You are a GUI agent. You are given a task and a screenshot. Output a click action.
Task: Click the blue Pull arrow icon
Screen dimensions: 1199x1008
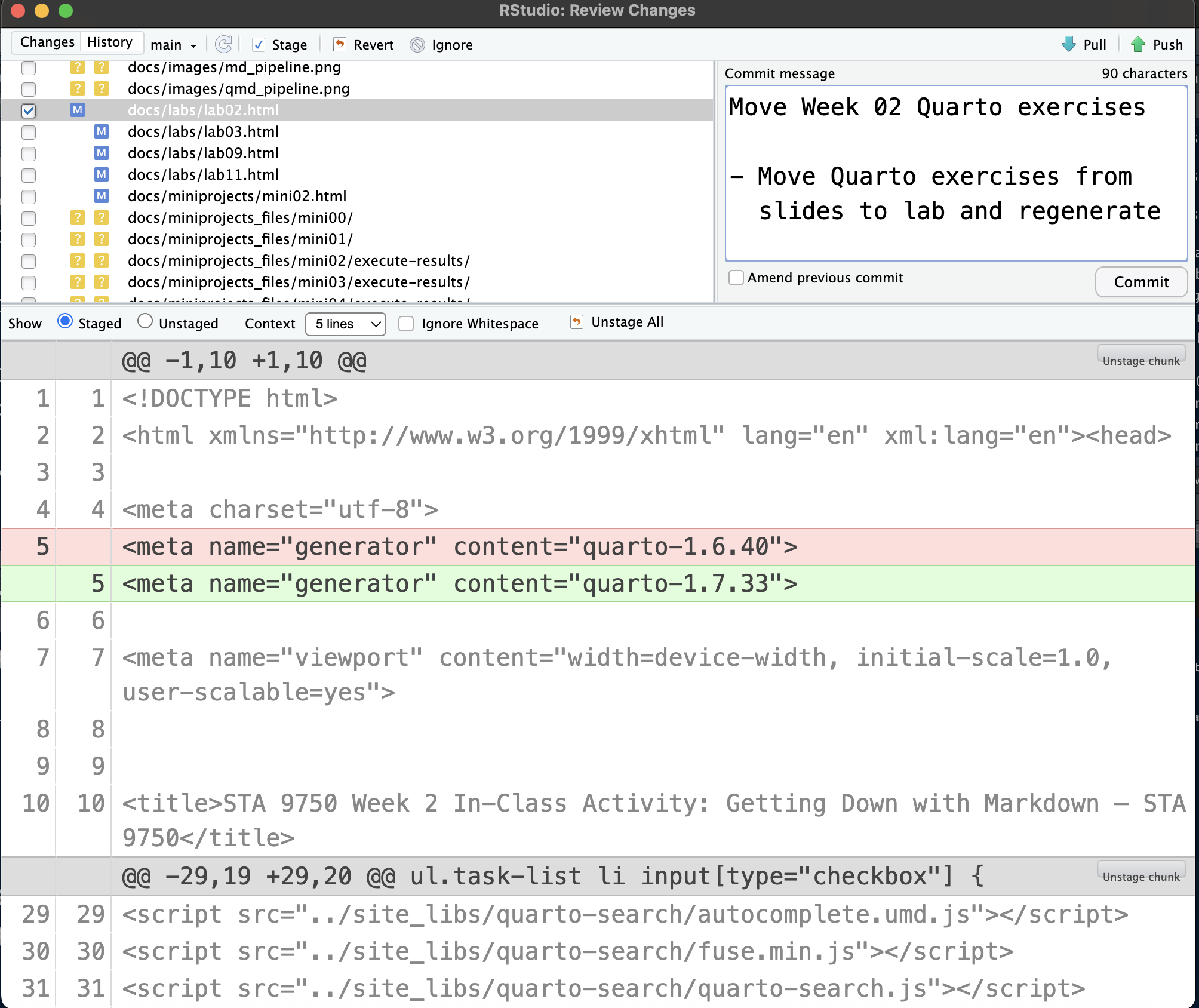click(1068, 44)
